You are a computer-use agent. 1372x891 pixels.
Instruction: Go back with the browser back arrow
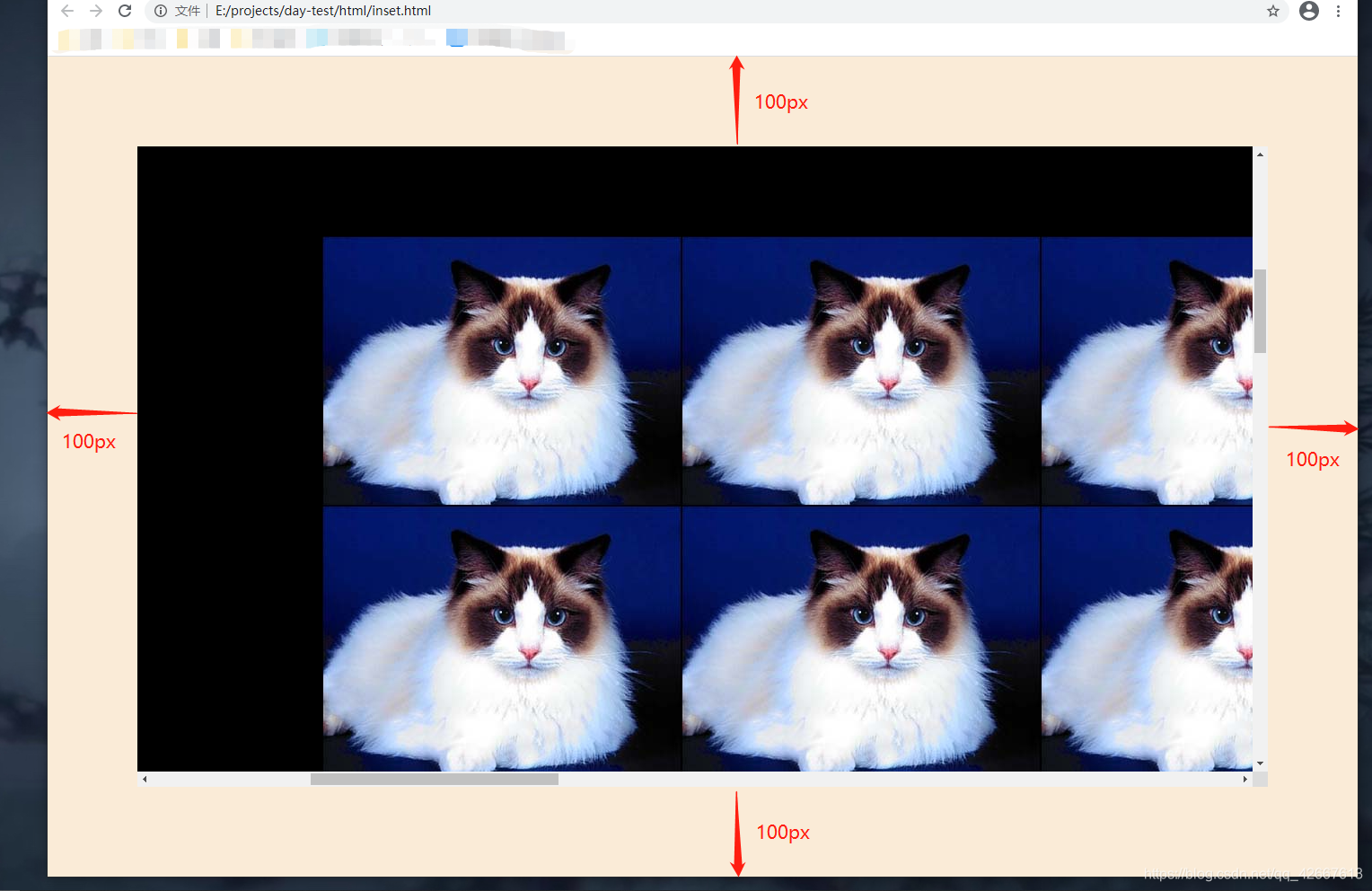click(x=67, y=11)
